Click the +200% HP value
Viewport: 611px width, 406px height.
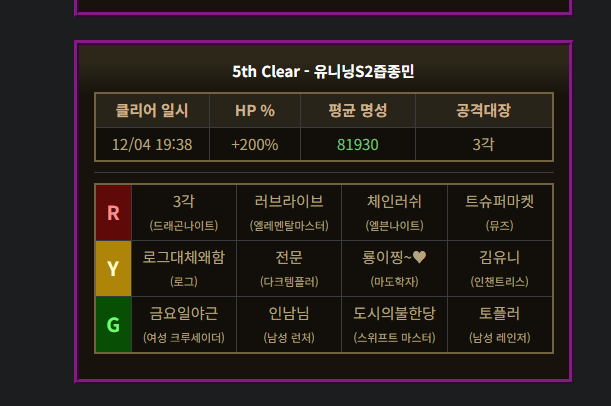click(x=254, y=144)
